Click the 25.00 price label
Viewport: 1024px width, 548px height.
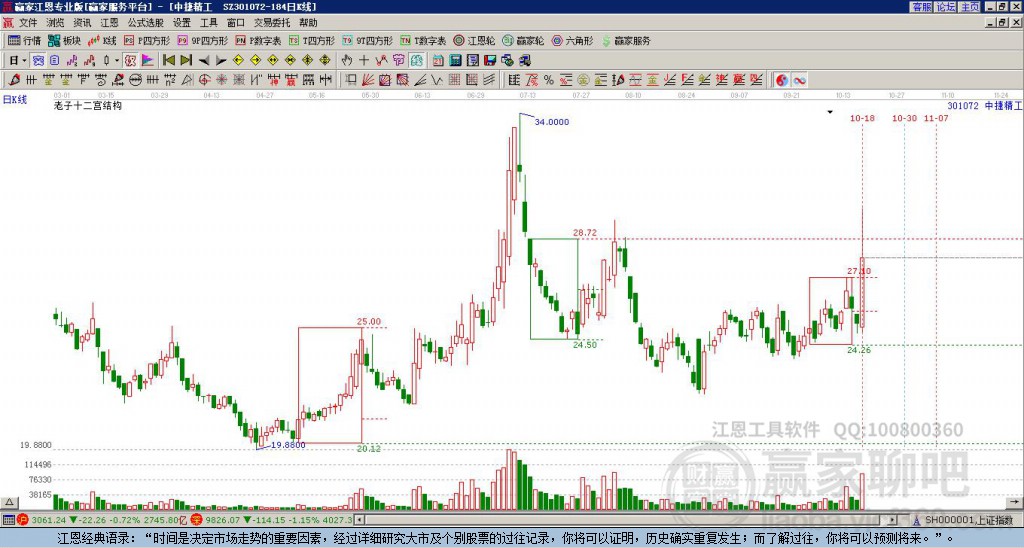(x=368, y=321)
